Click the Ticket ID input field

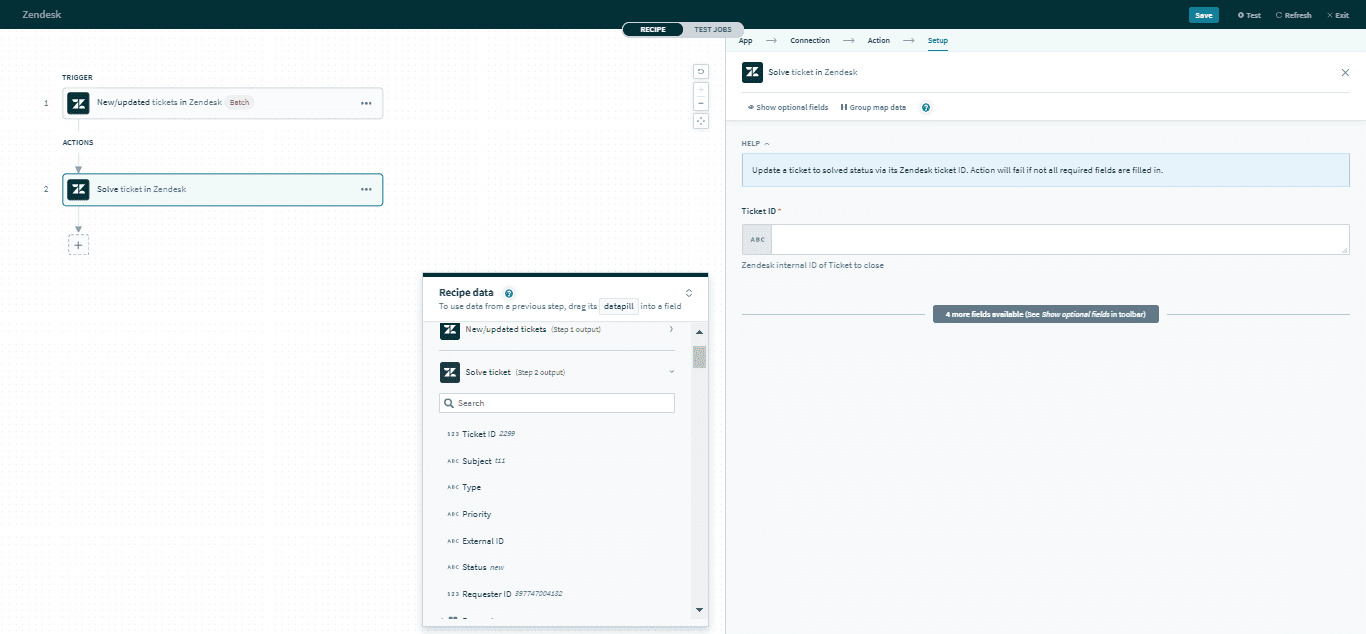[1058, 239]
